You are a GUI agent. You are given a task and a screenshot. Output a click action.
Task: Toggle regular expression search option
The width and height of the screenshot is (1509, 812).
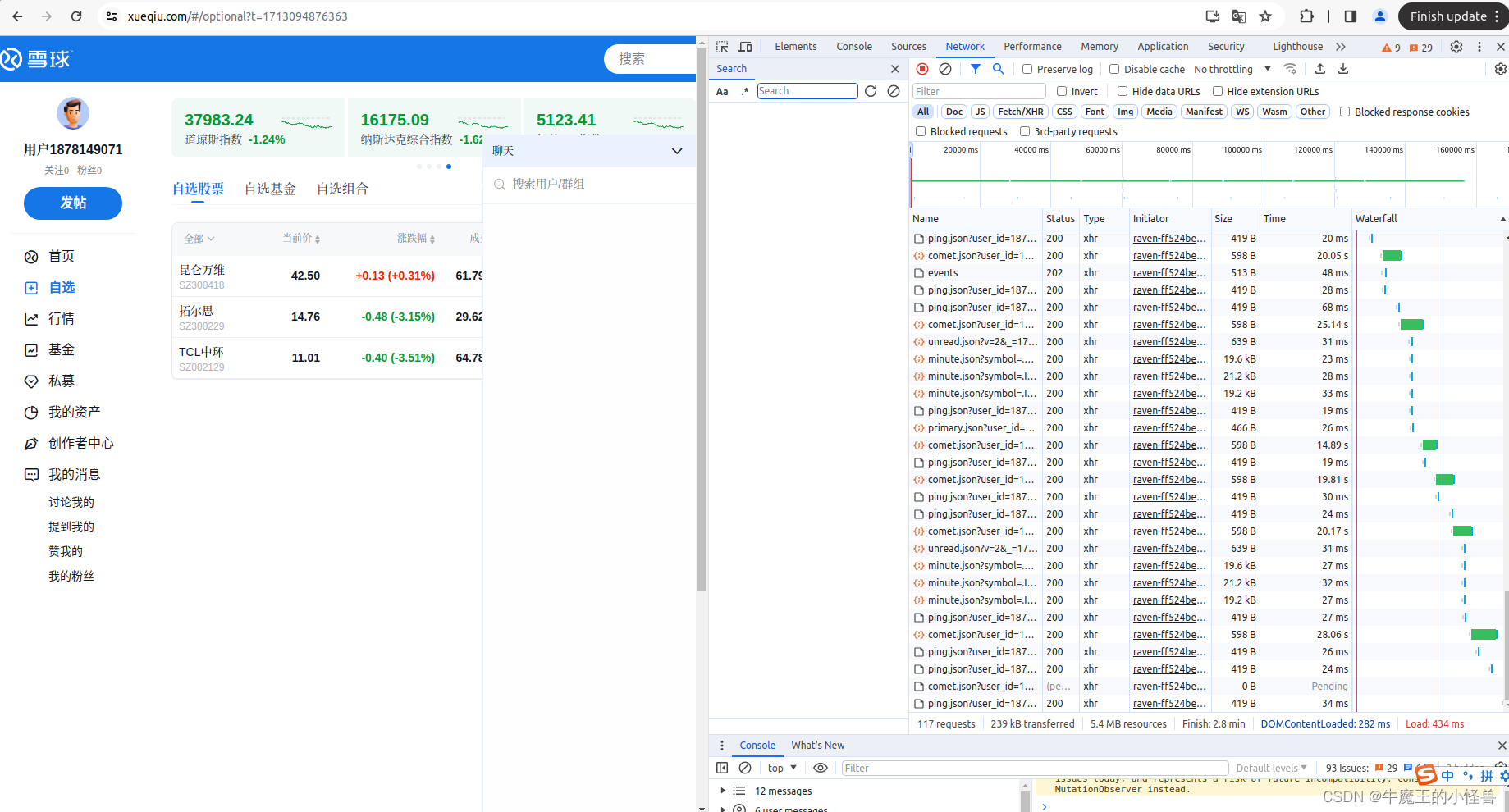point(745,91)
